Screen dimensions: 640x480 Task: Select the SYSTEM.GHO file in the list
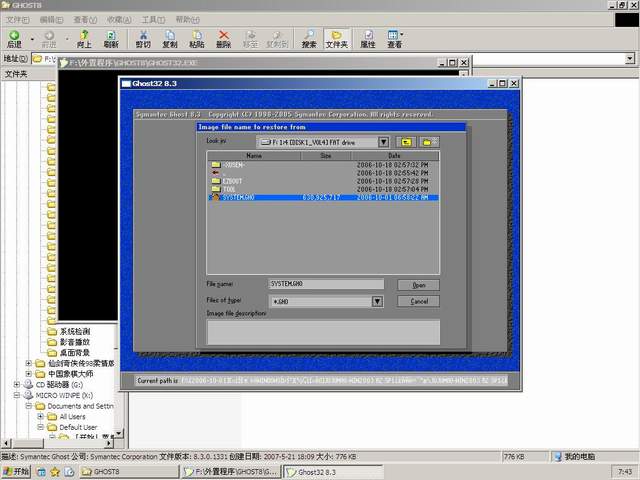click(238, 198)
